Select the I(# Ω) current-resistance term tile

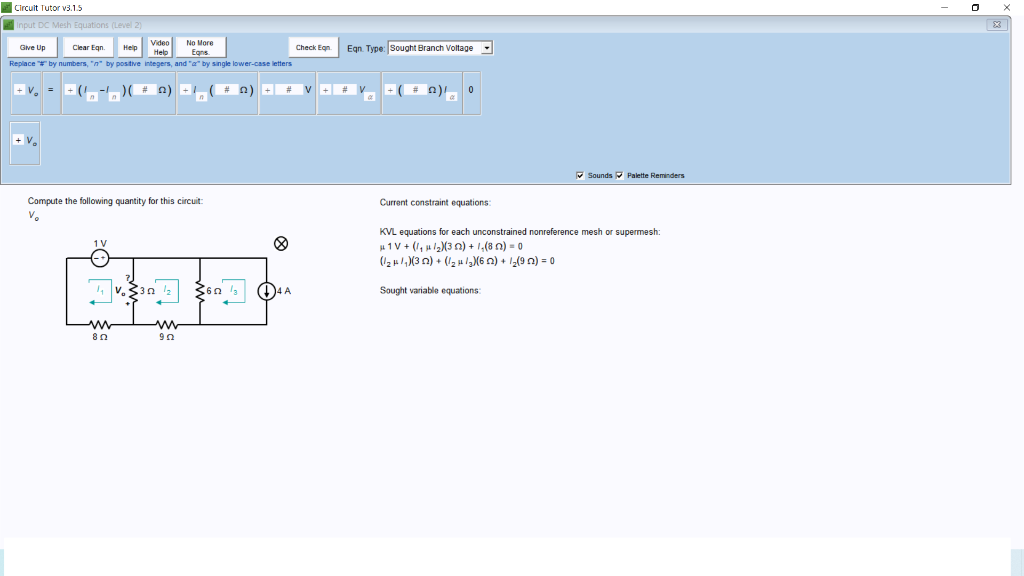click(x=215, y=92)
